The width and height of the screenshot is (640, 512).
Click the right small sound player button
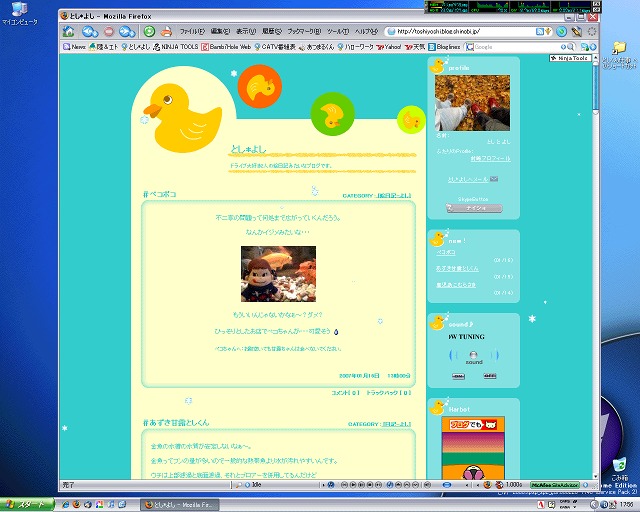[x=490, y=376]
